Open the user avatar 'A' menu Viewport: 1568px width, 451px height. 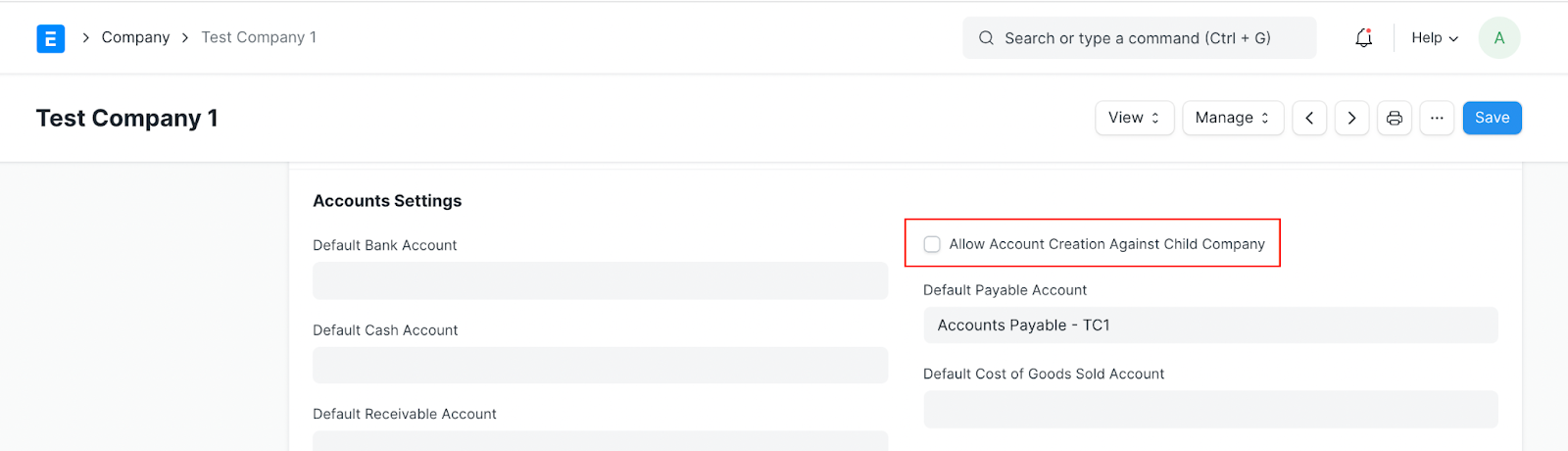click(x=1498, y=38)
